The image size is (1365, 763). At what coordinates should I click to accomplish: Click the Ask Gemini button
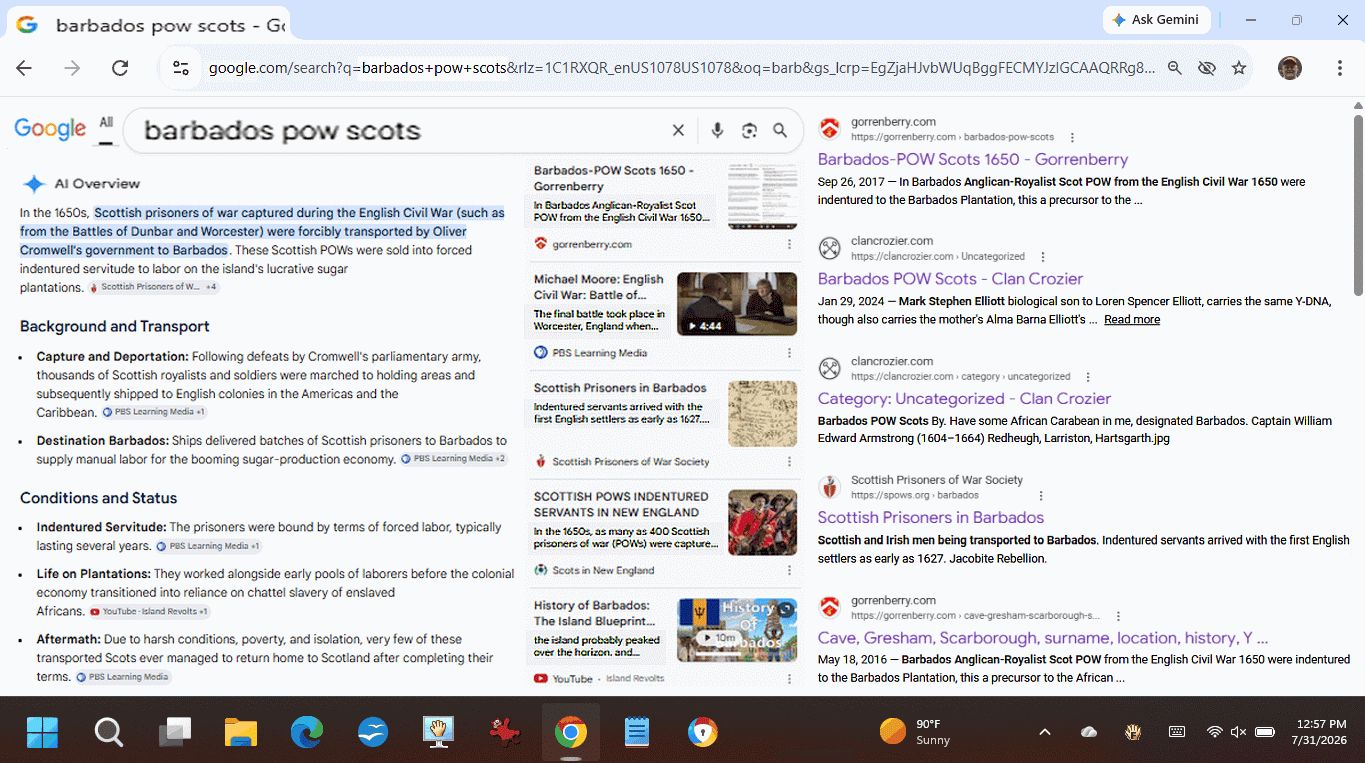(1156, 20)
